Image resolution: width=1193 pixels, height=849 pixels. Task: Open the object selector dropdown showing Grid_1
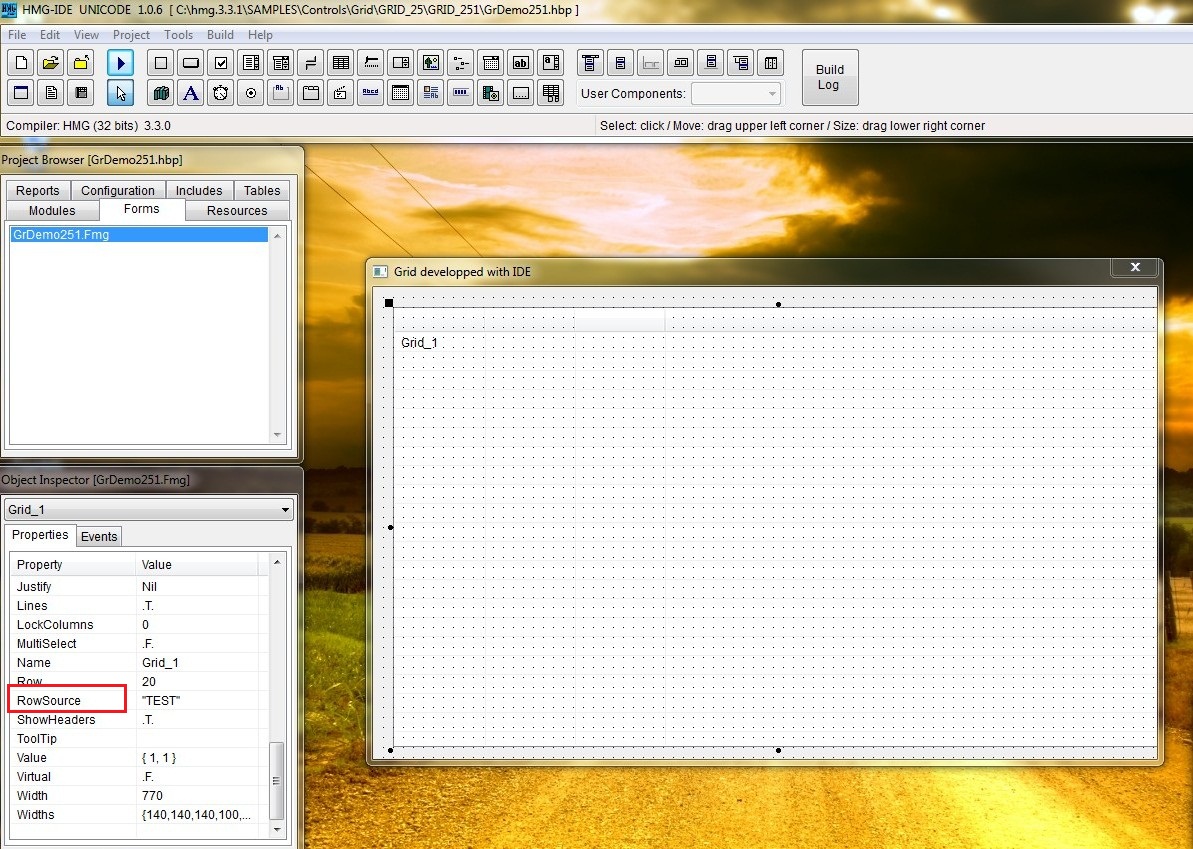pyautogui.click(x=285, y=509)
